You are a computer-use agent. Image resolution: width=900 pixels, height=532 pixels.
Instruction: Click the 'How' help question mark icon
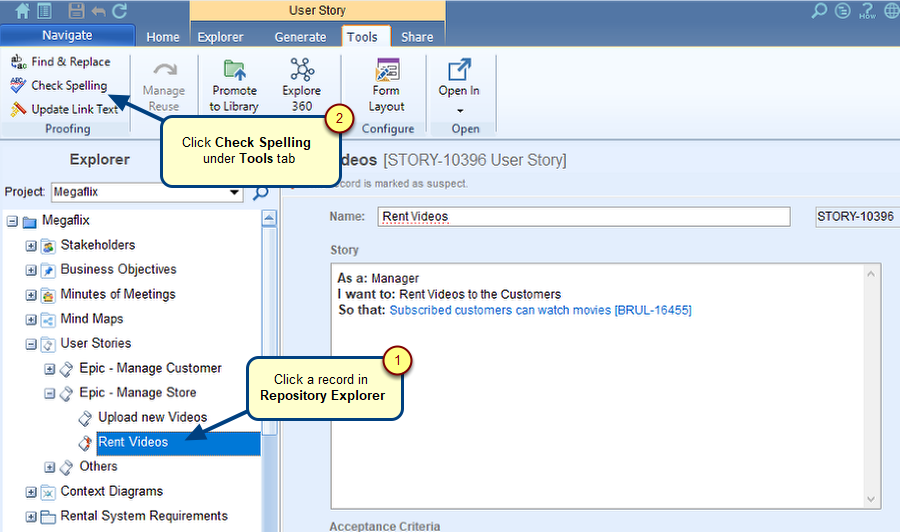click(867, 10)
